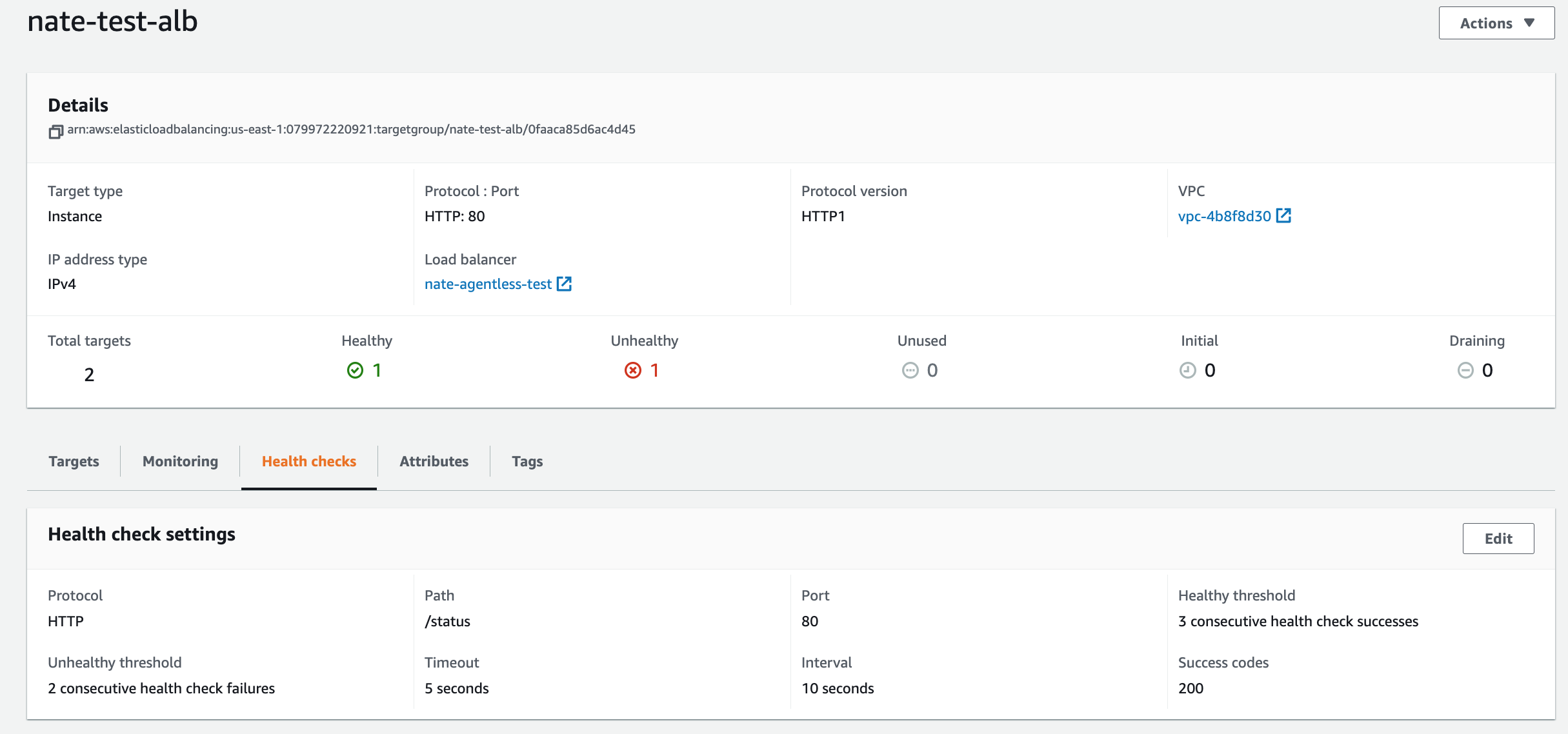Click the Instance target type value

pos(75,216)
